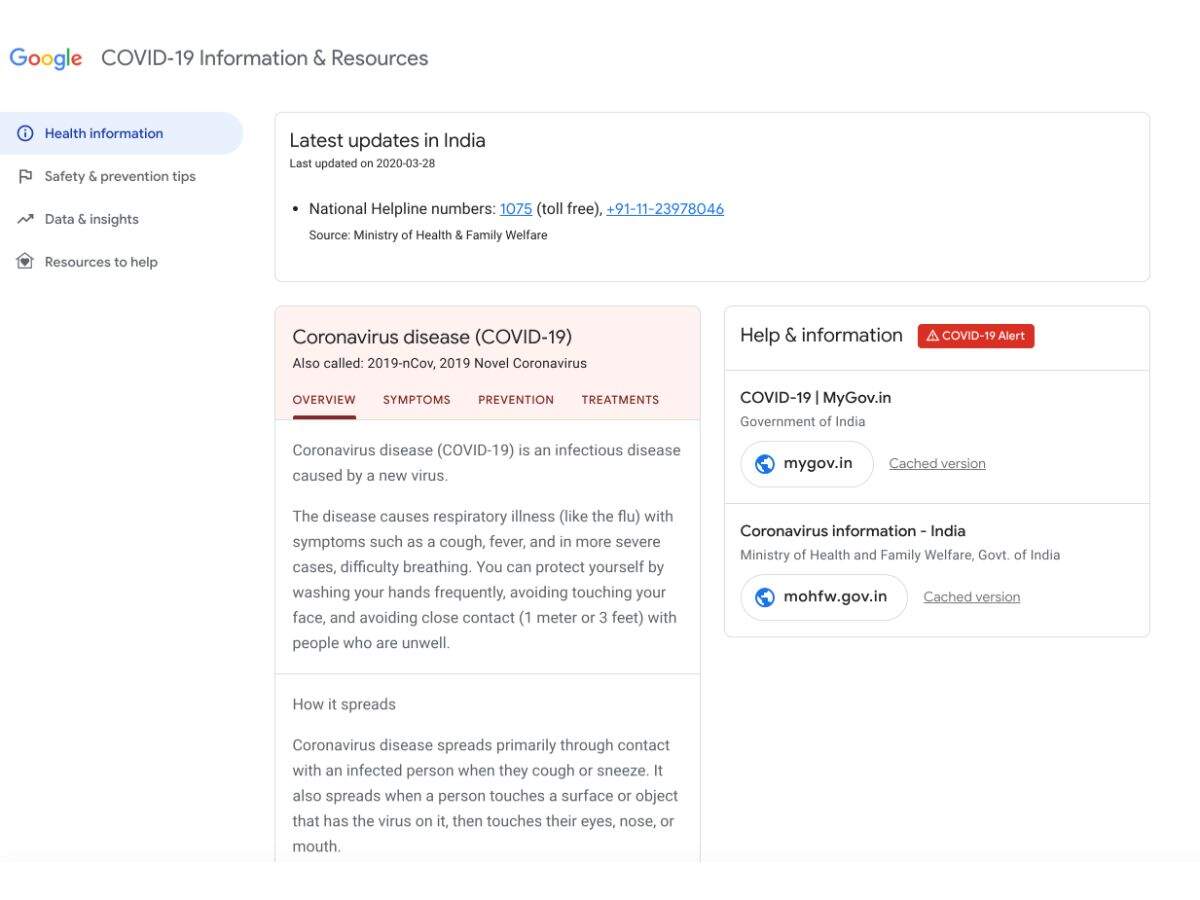Select the TREATMENTS tab

[x=620, y=399]
